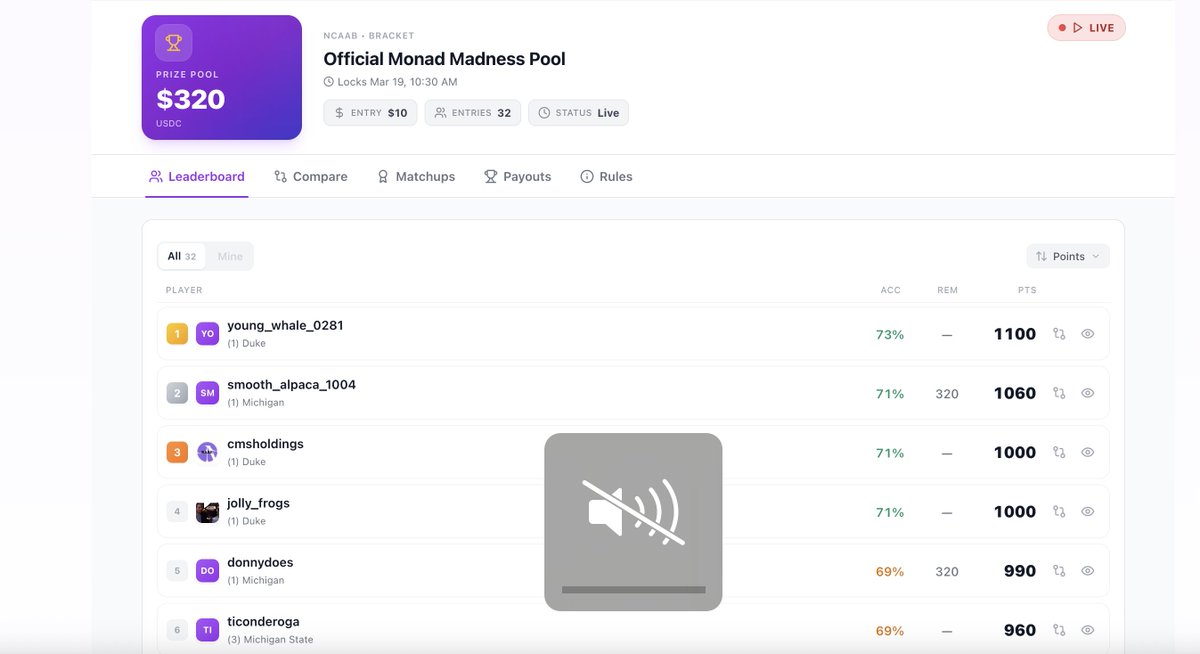Click the Entry $10 chip
The height and width of the screenshot is (654, 1200).
coord(370,113)
